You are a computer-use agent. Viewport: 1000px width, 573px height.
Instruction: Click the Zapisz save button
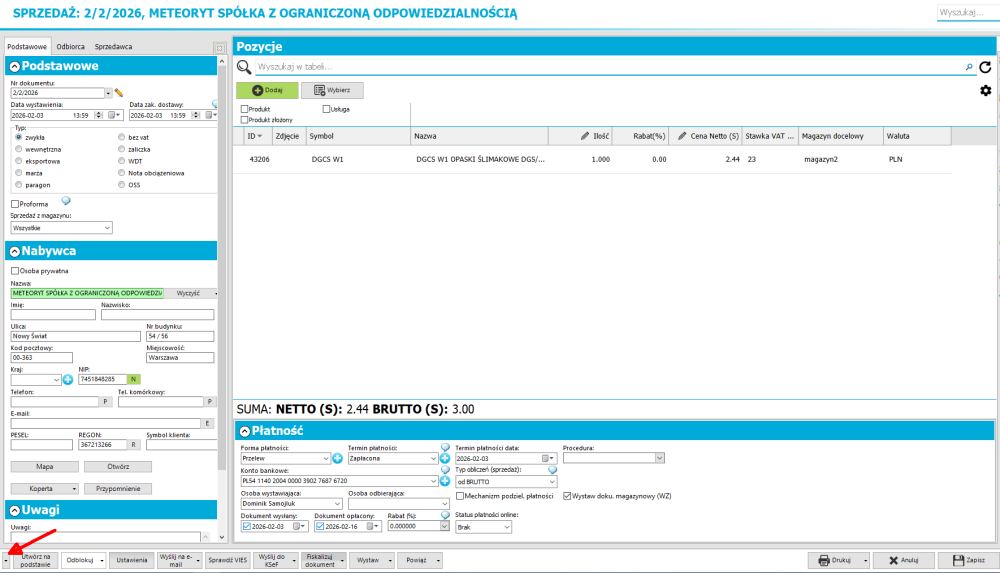coord(961,561)
